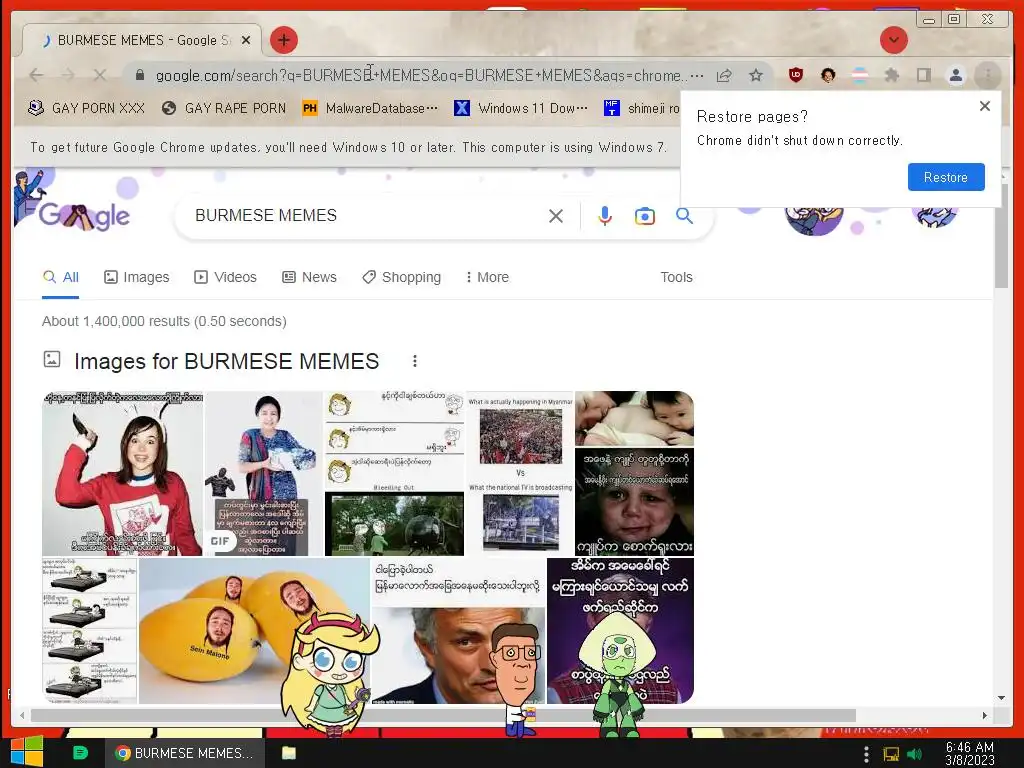The image size is (1024, 768).
Task: Open File Explorer from taskbar
Action: (x=289, y=753)
